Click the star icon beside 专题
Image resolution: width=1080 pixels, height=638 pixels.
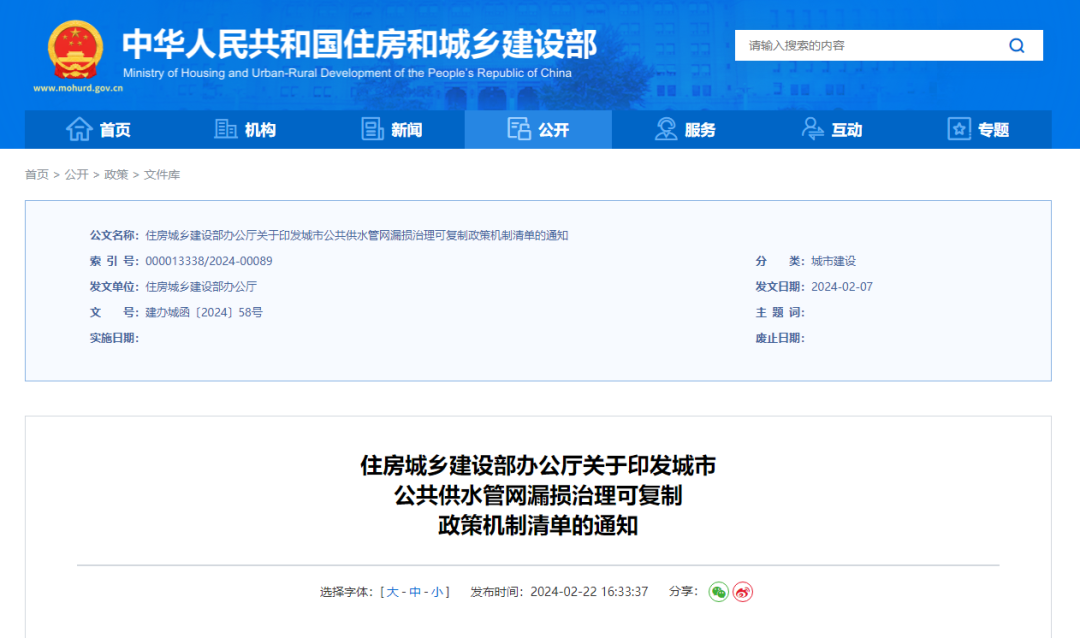point(959,129)
